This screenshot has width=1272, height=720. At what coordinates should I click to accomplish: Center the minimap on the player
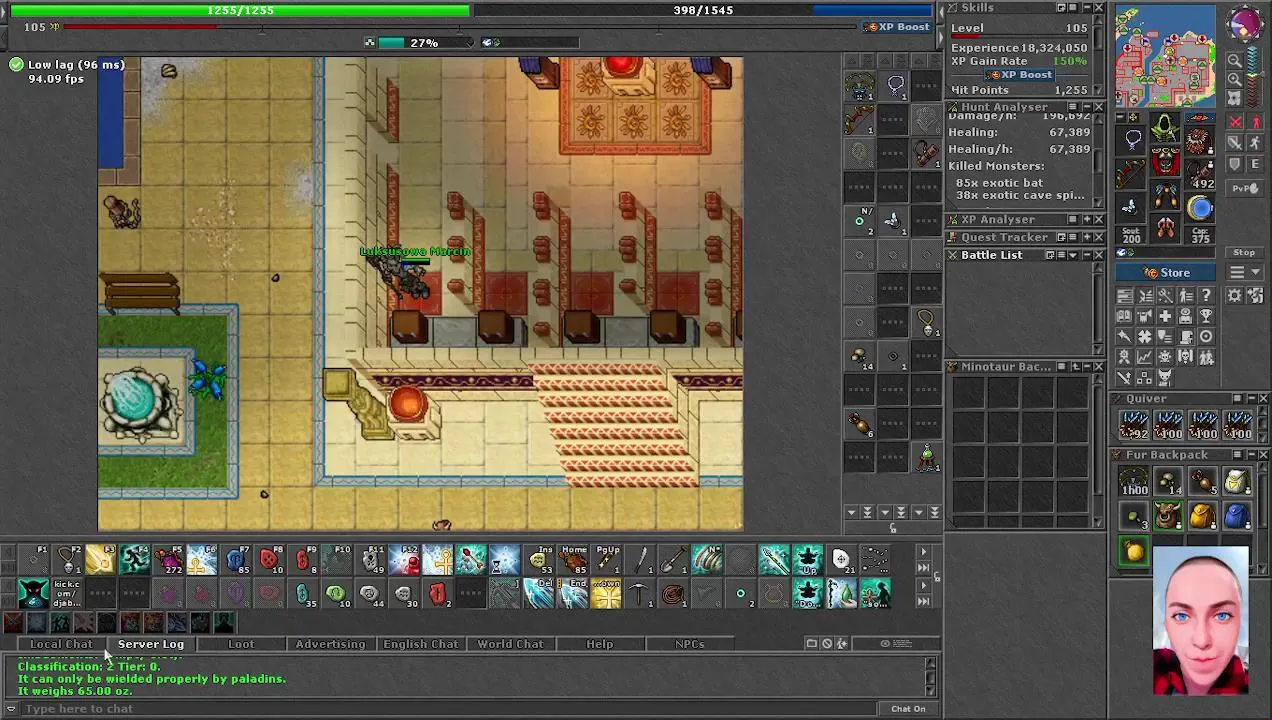tap(1235, 98)
